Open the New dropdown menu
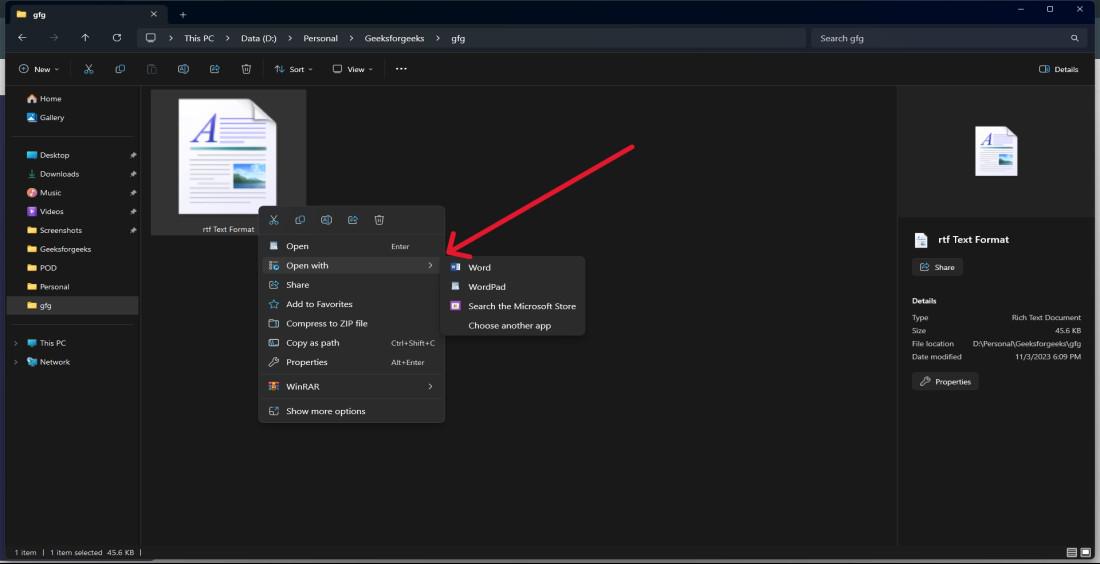 [39, 69]
